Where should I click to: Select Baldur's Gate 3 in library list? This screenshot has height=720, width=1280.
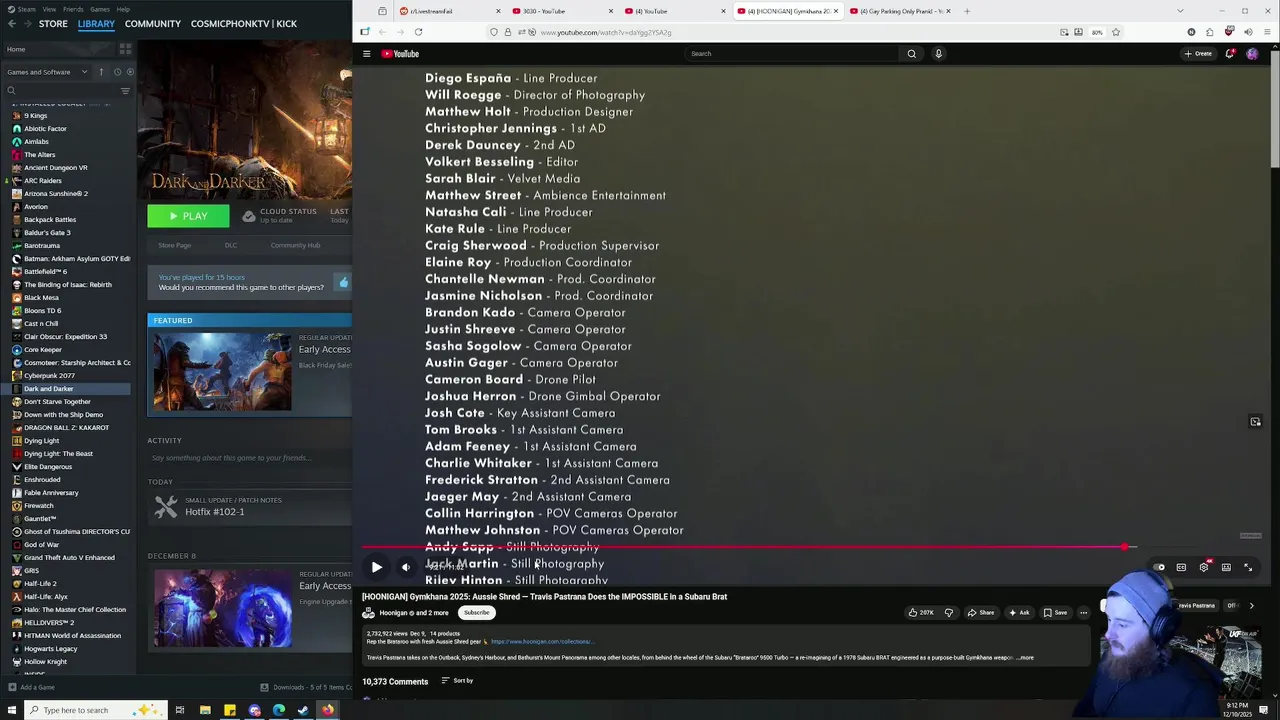click(47, 233)
